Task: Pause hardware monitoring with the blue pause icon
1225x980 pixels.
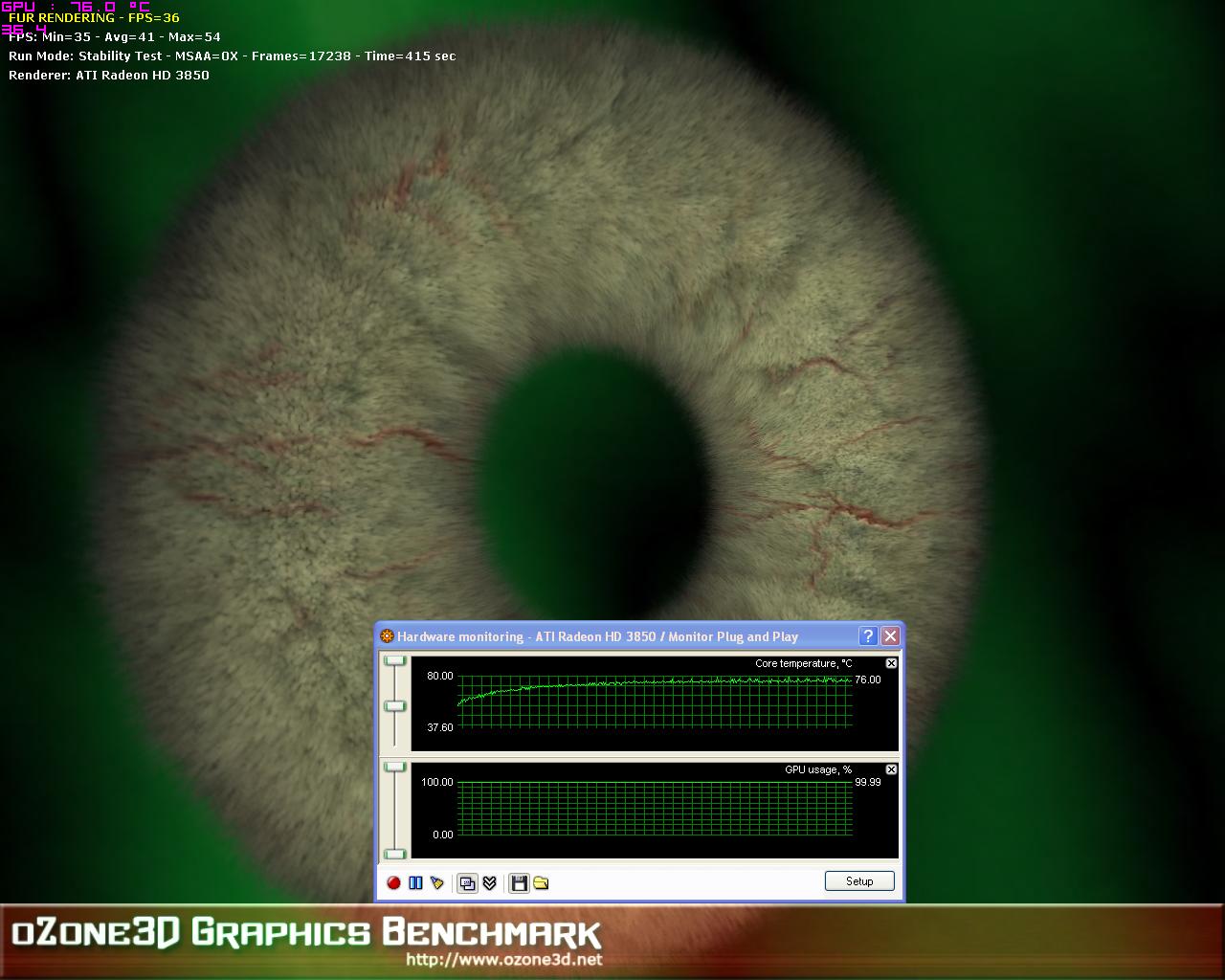Action: coord(415,882)
